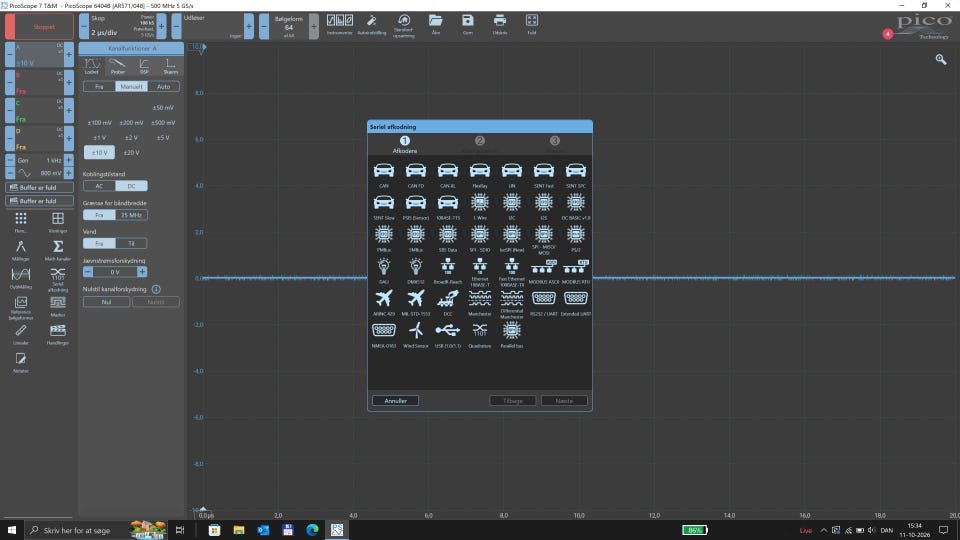
Task: Set range mode to Fra (off)
Action: click(99, 87)
